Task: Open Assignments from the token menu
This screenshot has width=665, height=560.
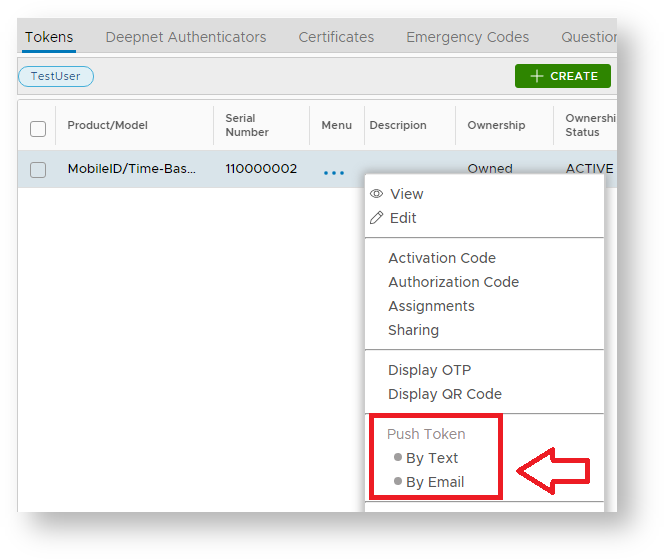Action: click(431, 306)
